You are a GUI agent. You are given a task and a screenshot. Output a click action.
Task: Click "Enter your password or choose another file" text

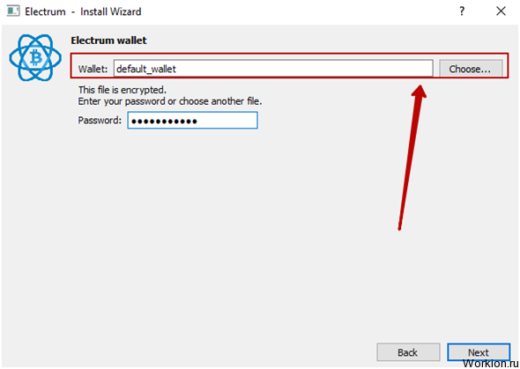coord(170,101)
